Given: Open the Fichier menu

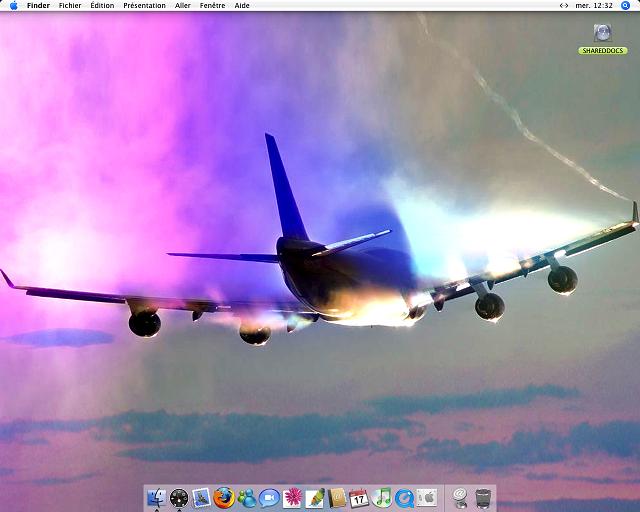Looking at the screenshot, I should coord(70,6).
